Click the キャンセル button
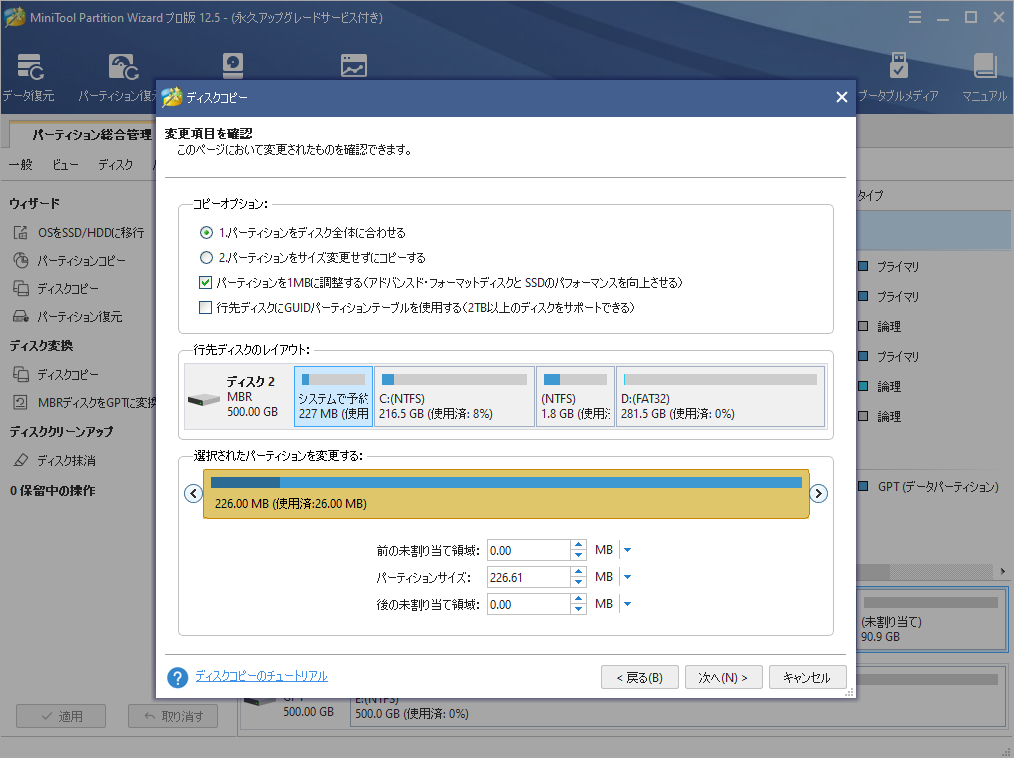 click(808, 677)
